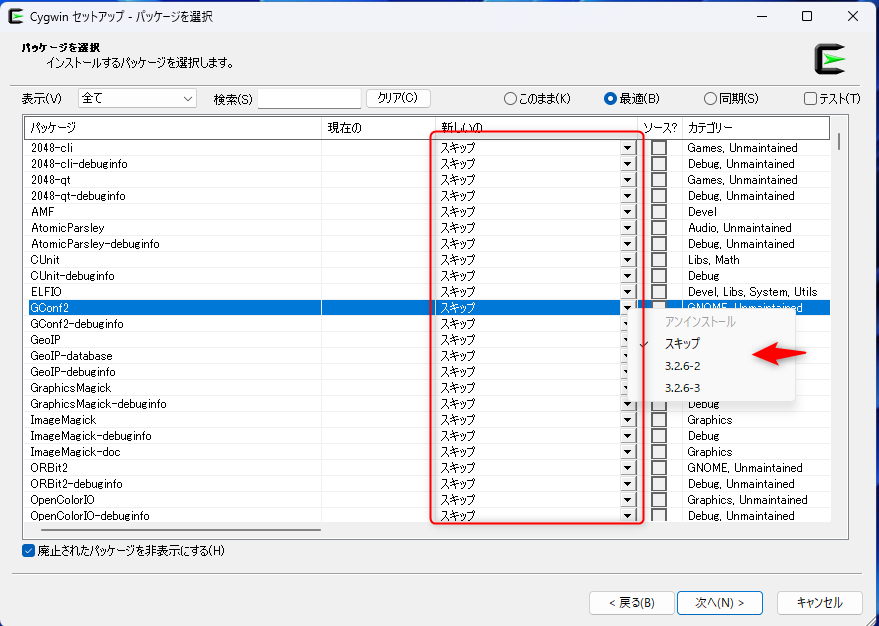
Task: Enable the テスト(T) checkbox
Action: pos(811,99)
